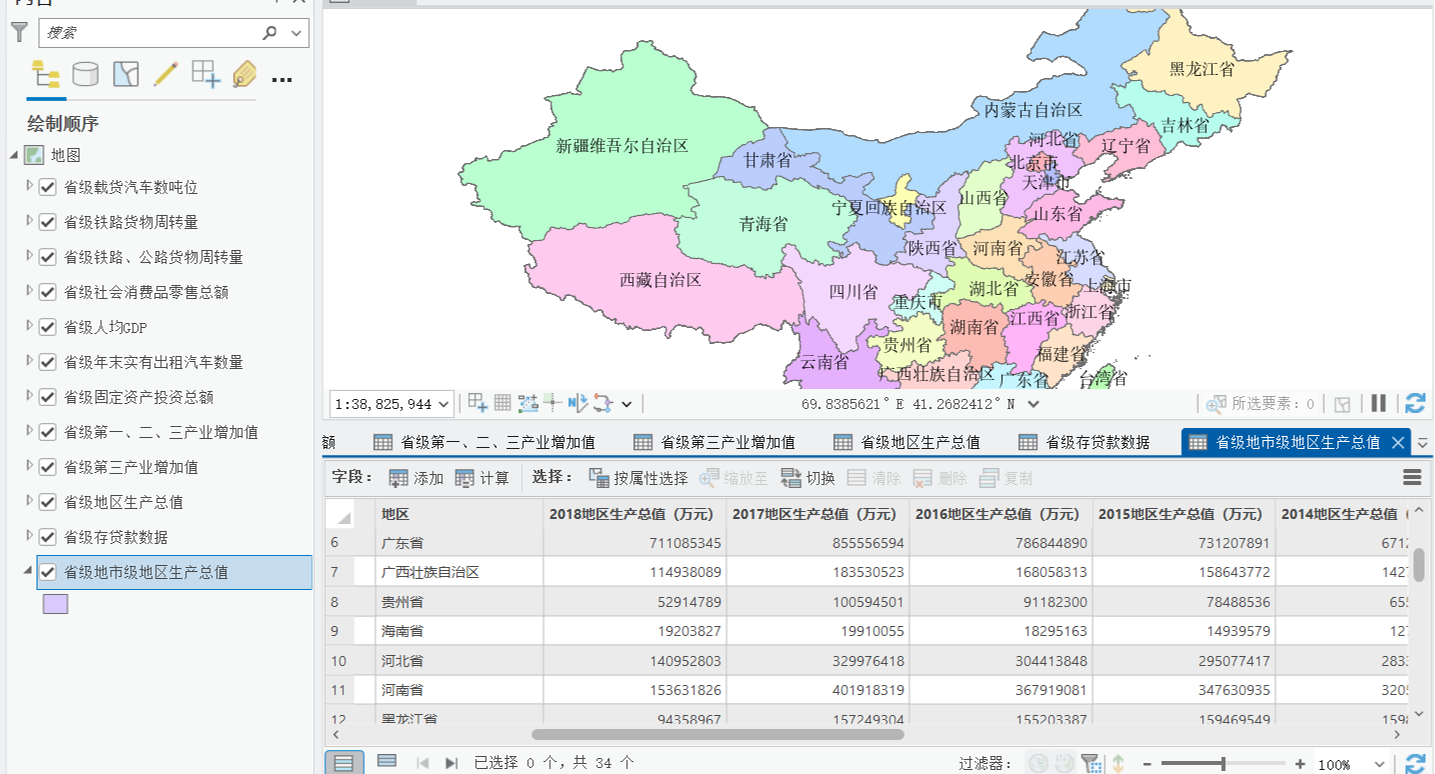Open more list options ellipsis

click(x=282, y=79)
